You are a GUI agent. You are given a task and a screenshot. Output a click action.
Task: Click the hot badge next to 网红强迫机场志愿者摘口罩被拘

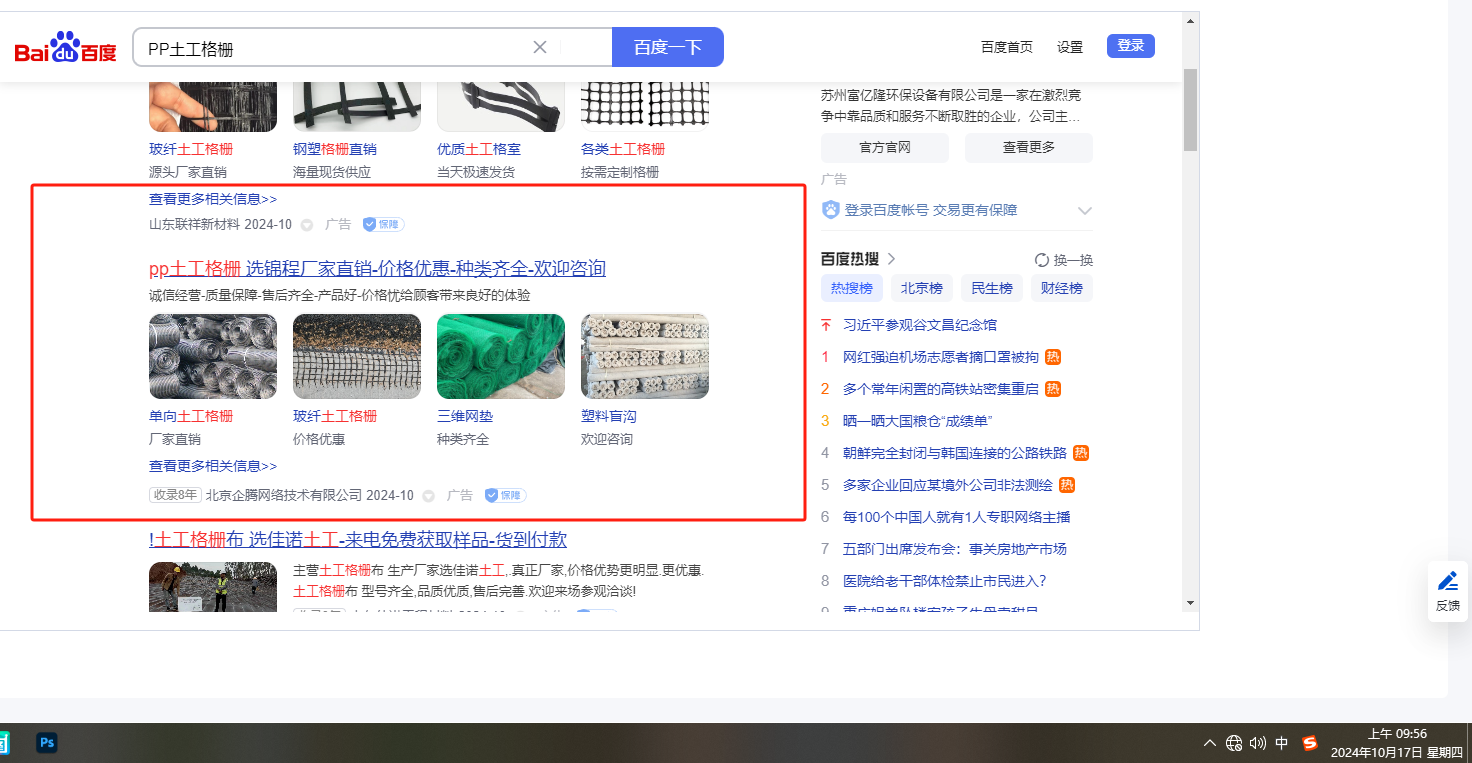[x=1053, y=357]
